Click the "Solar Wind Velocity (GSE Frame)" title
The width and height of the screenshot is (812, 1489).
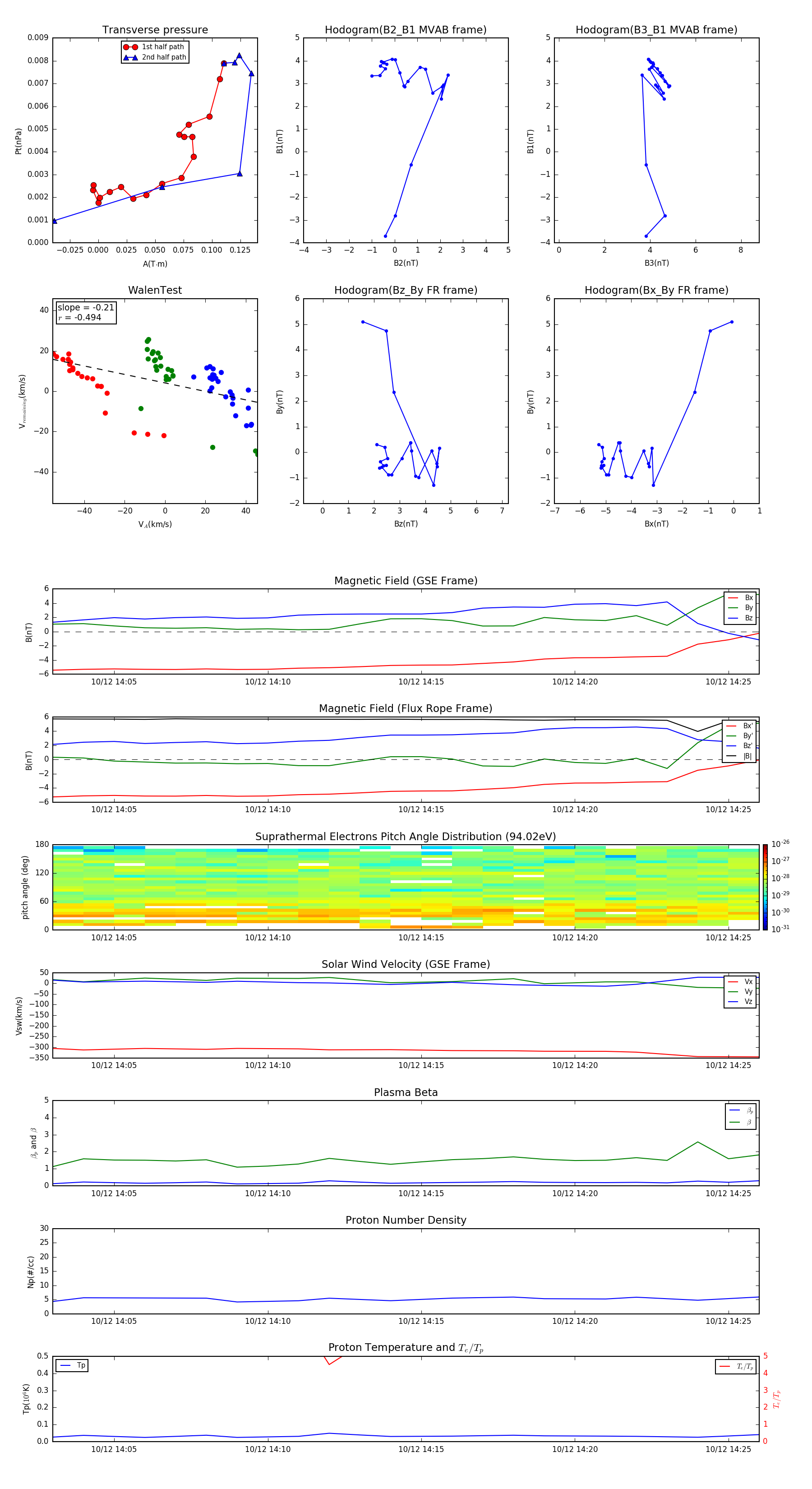click(406, 965)
